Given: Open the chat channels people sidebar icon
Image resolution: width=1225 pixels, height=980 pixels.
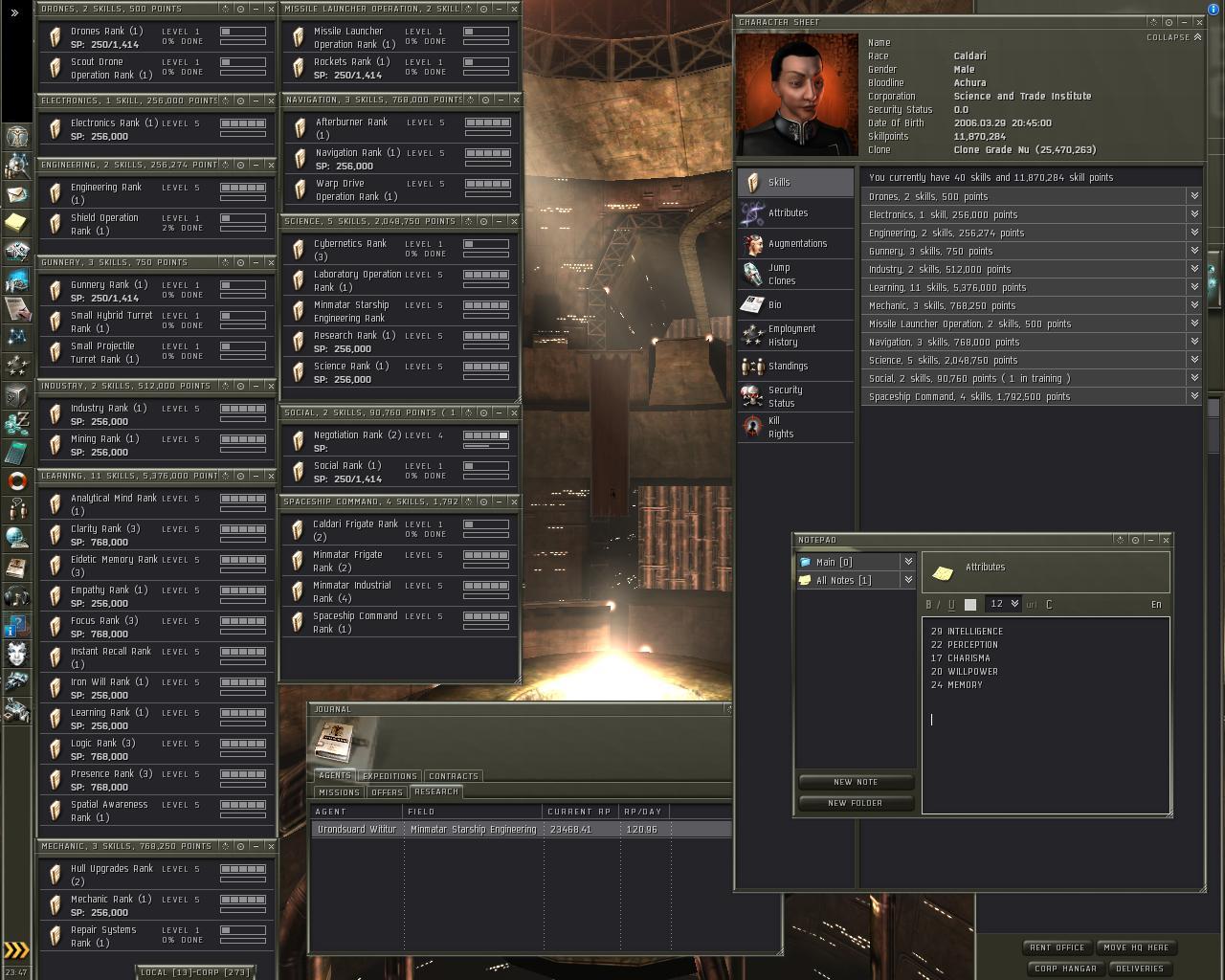Looking at the screenshot, I should 16,509.
